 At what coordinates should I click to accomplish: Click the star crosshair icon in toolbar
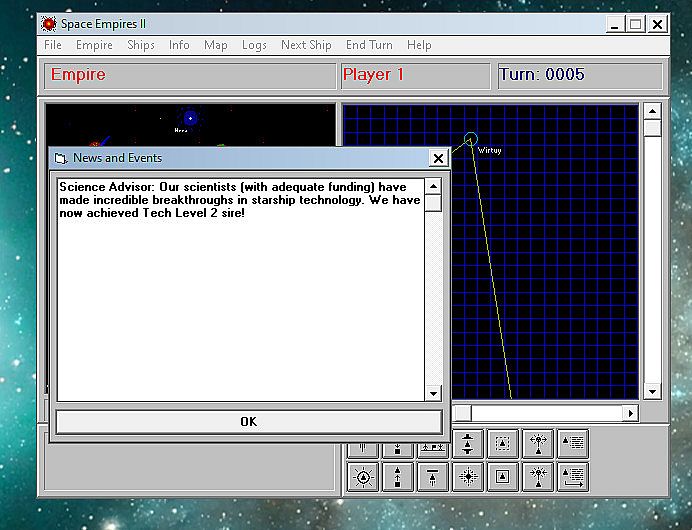pos(468,477)
